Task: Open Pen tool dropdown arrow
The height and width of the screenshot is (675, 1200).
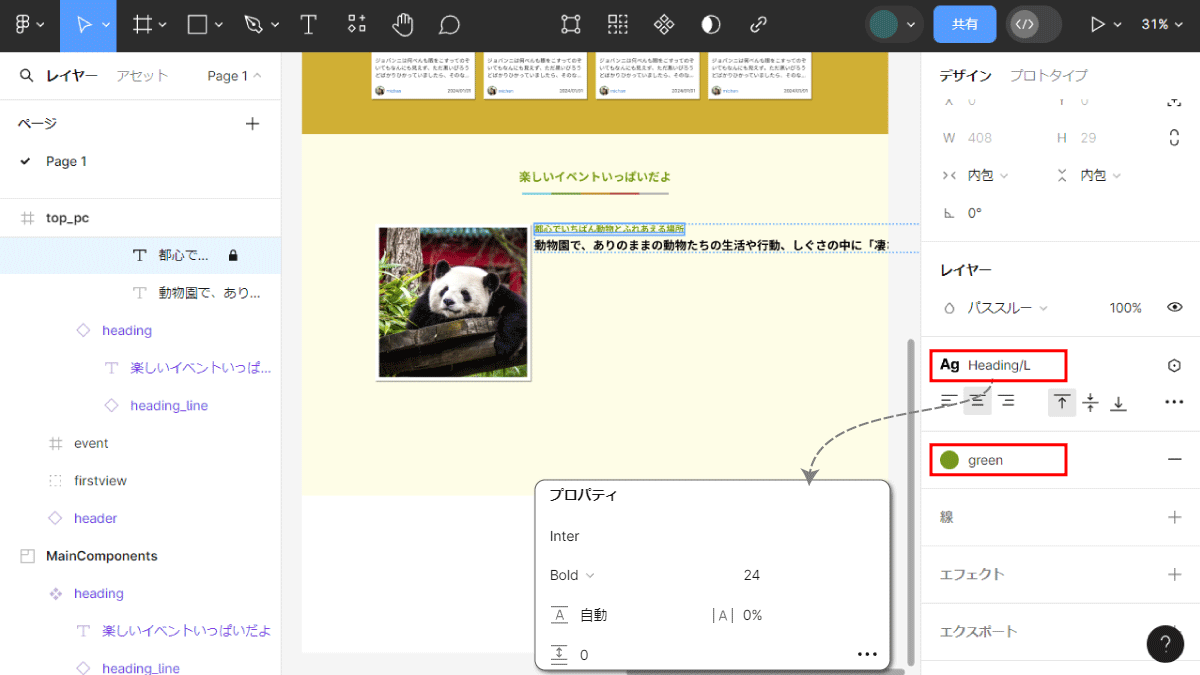Action: pos(273,25)
